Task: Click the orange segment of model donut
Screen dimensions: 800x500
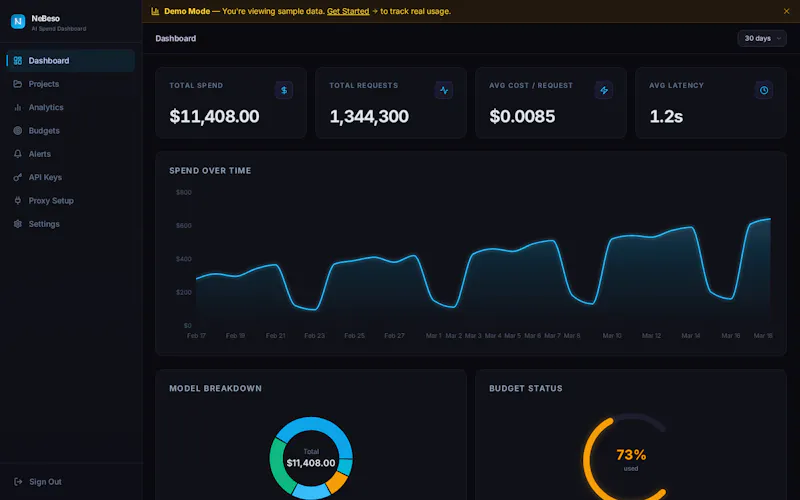Action: pos(337,481)
